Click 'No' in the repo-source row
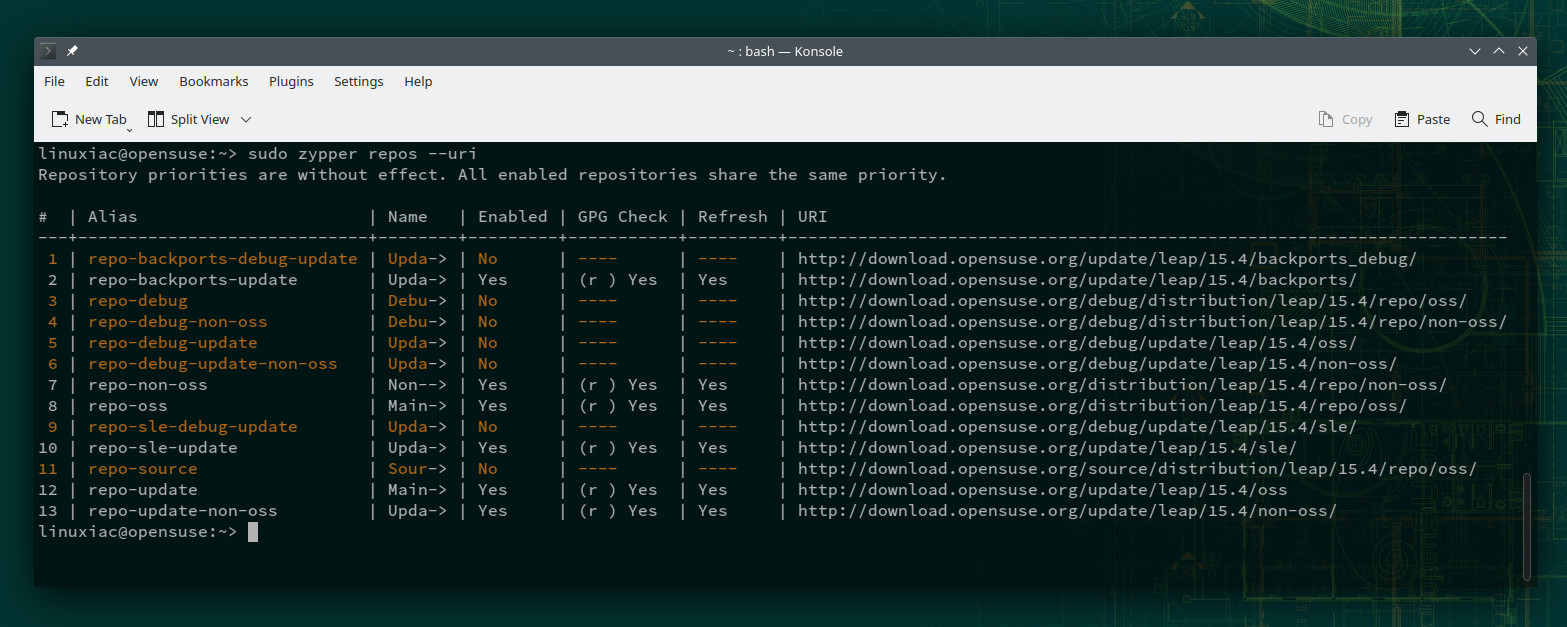 488,468
